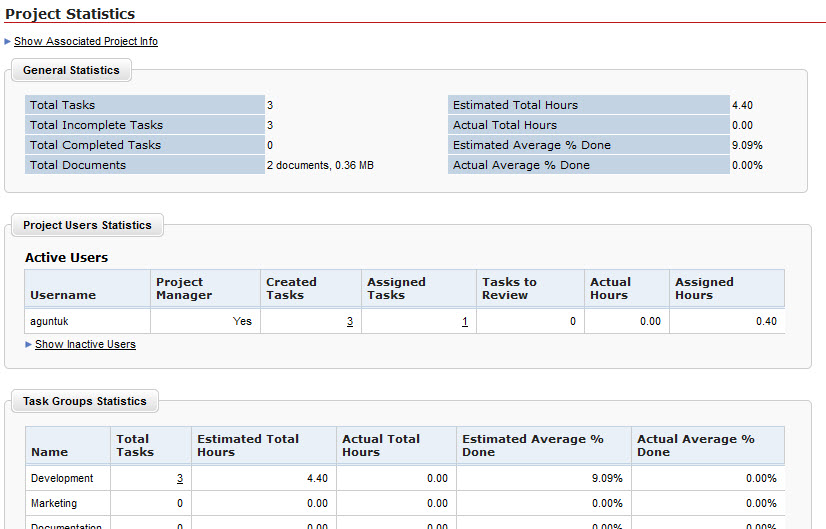Select the aguntuk username cell
Screen dimensions: 826x529
click(x=51, y=321)
